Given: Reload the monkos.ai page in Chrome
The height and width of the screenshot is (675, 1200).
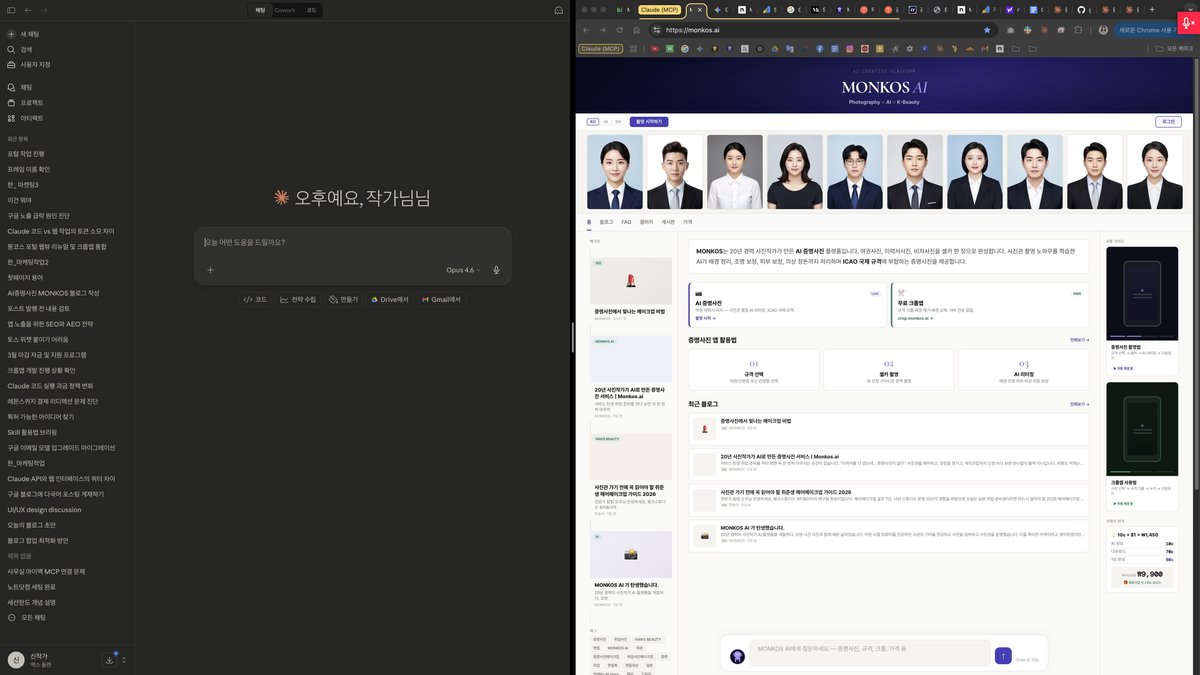Looking at the screenshot, I should tap(620, 30).
